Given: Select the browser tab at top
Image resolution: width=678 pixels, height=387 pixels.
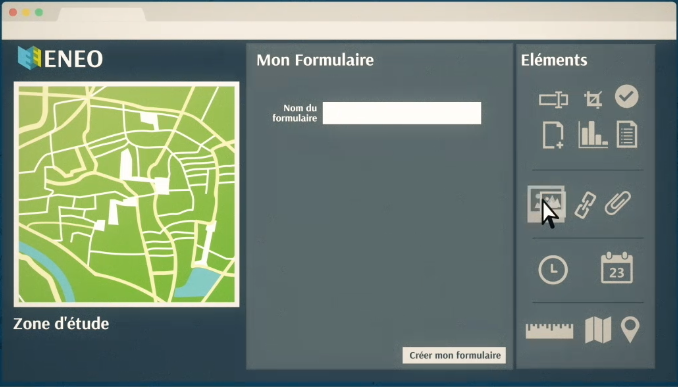Looking at the screenshot, I should [x=102, y=14].
